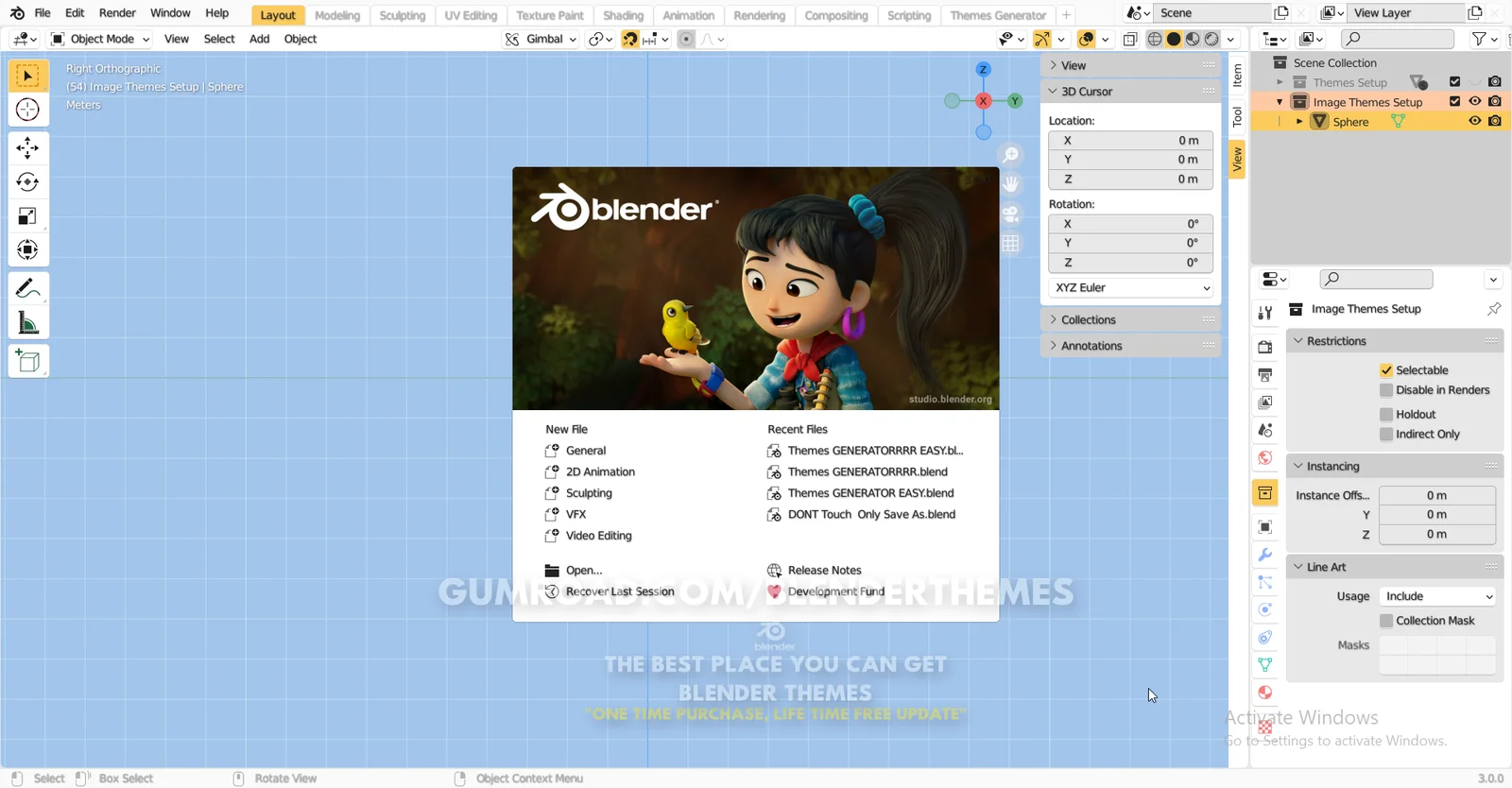Collapse the Restrictions panel
This screenshot has width=1512, height=788.
[x=1395, y=341]
